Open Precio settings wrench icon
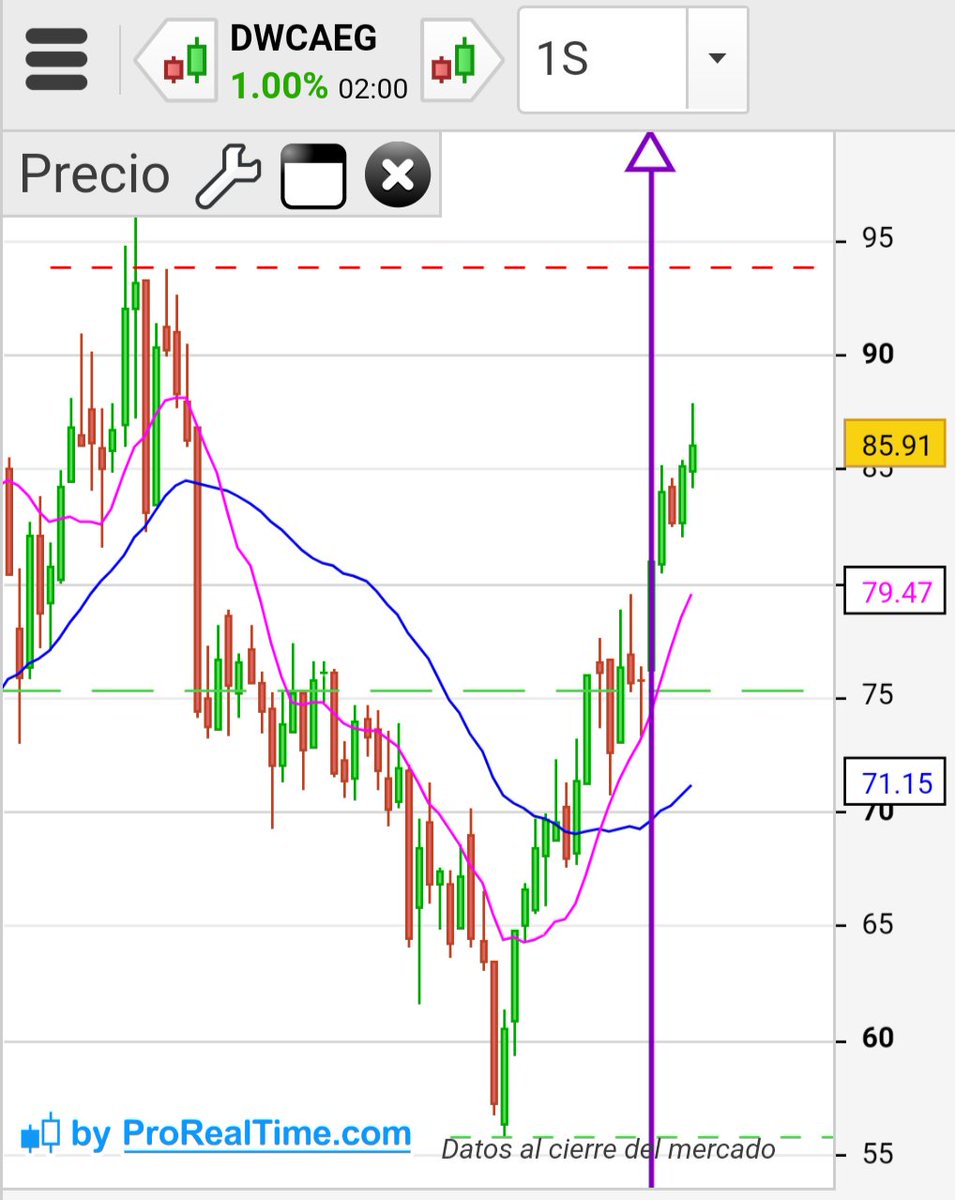Image resolution: width=955 pixels, height=1200 pixels. point(228,175)
